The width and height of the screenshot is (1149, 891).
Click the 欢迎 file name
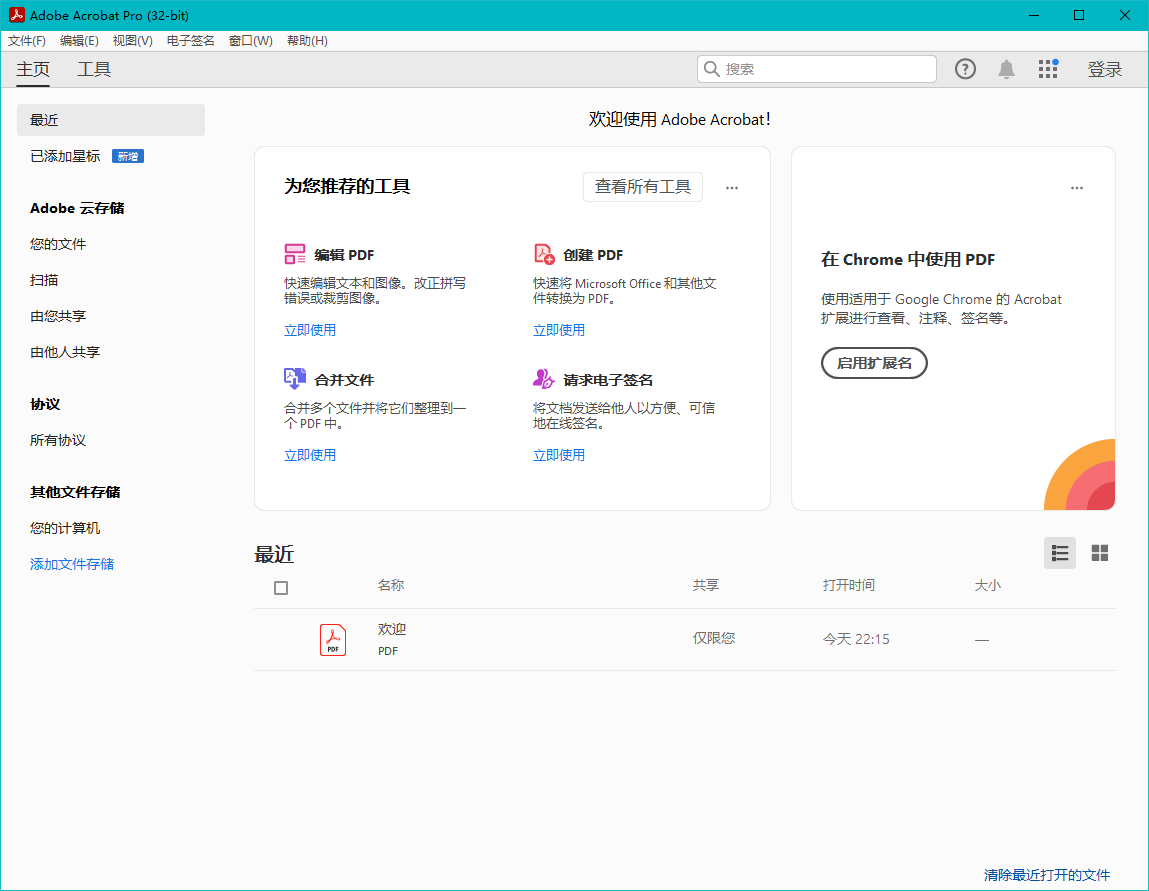391,629
